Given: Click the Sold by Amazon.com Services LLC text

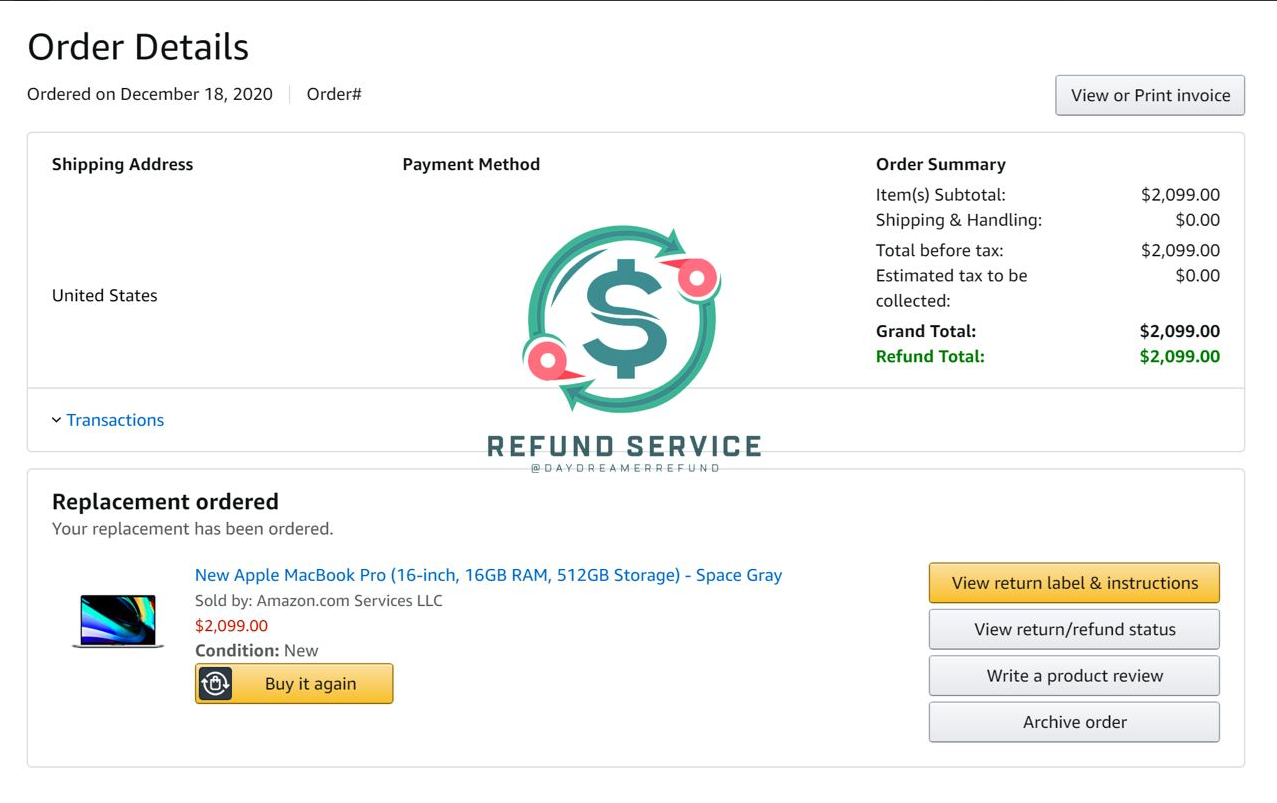Looking at the screenshot, I should pos(319,601).
